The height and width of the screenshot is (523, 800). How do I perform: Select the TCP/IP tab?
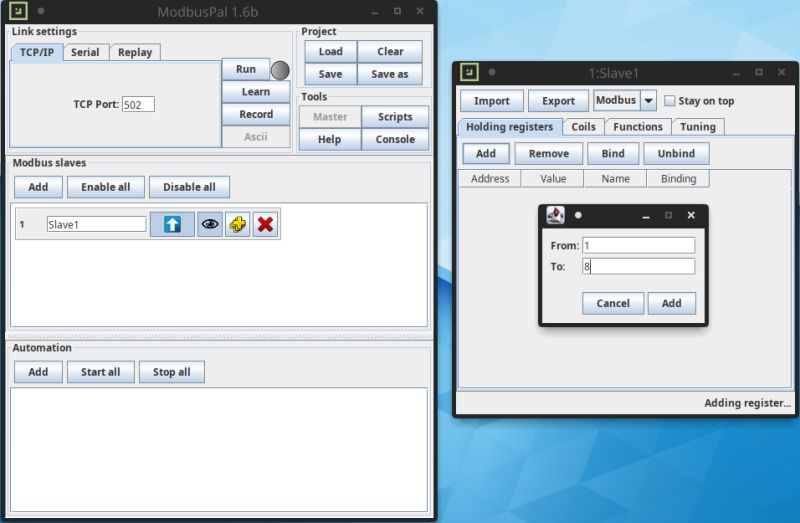[37, 52]
